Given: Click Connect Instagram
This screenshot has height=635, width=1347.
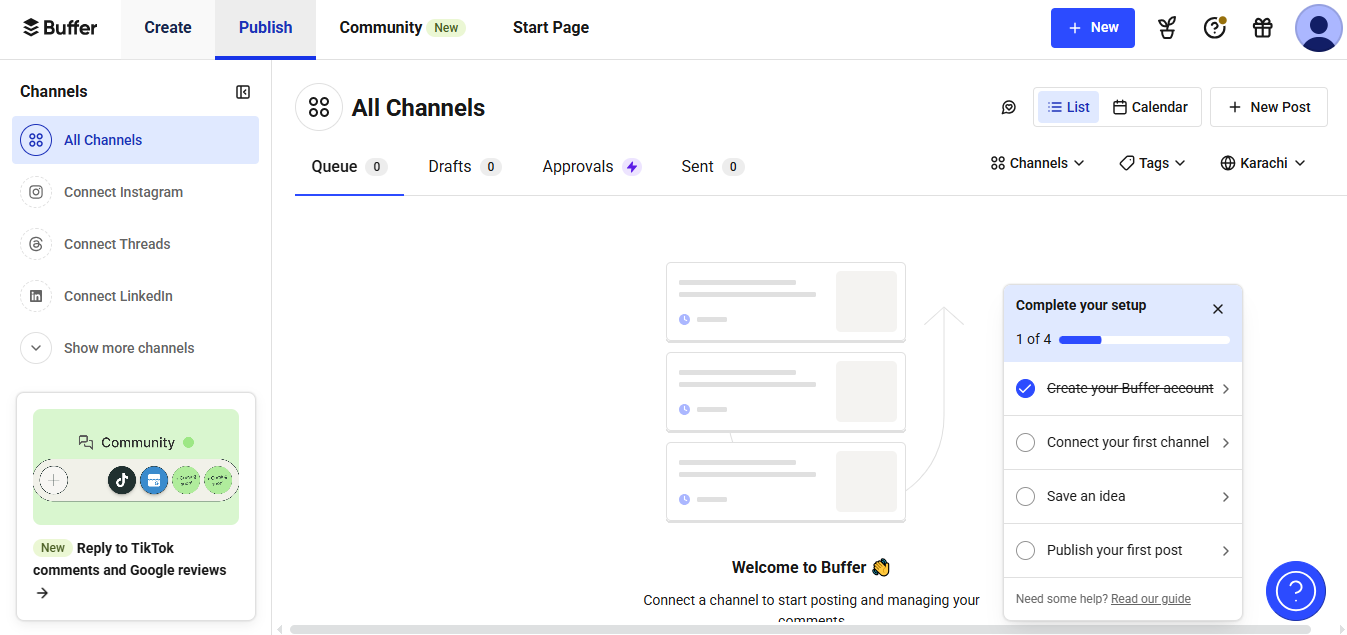Looking at the screenshot, I should click(x=135, y=192).
